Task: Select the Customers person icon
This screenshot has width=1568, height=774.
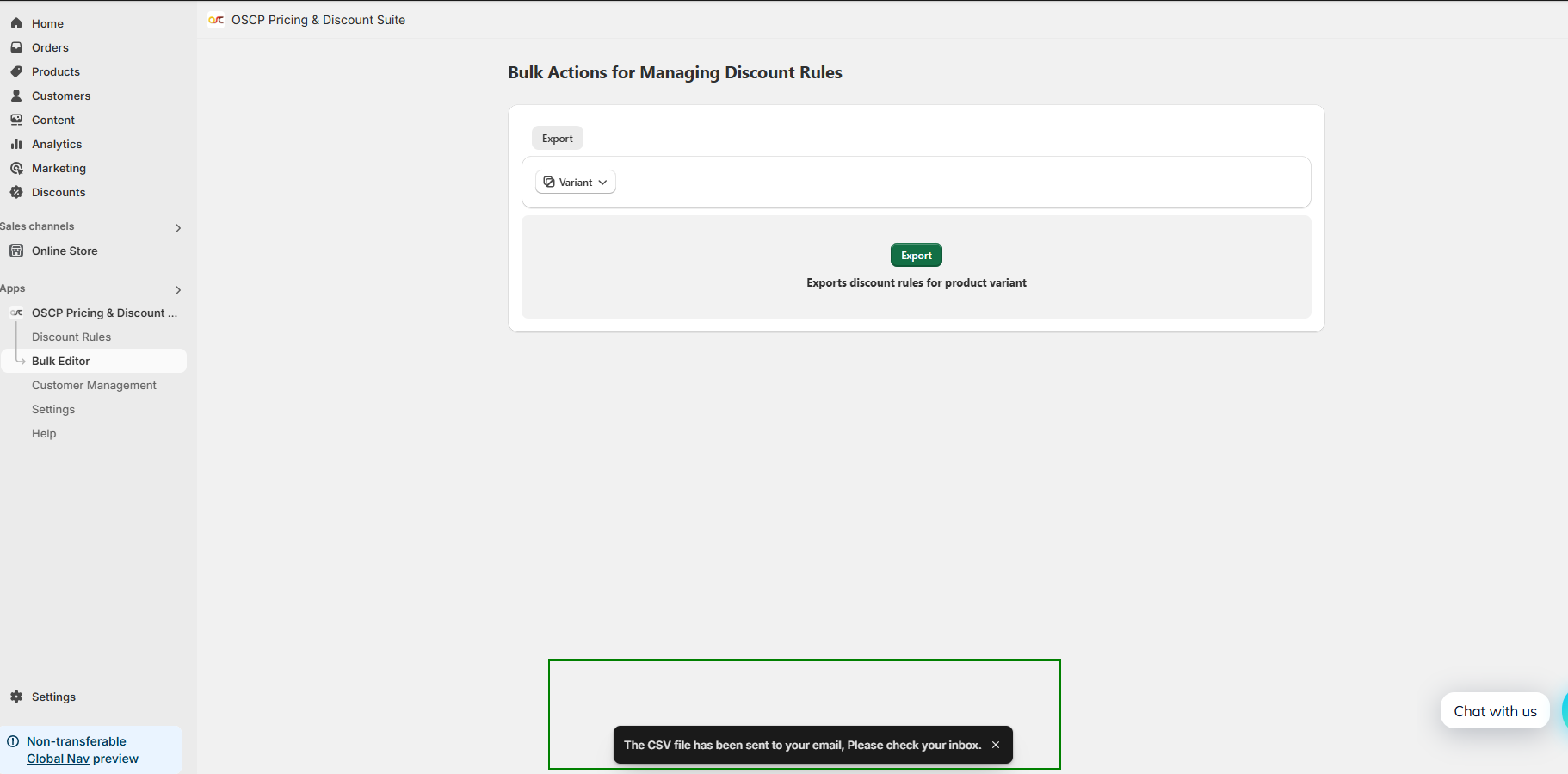Action: coord(16,96)
